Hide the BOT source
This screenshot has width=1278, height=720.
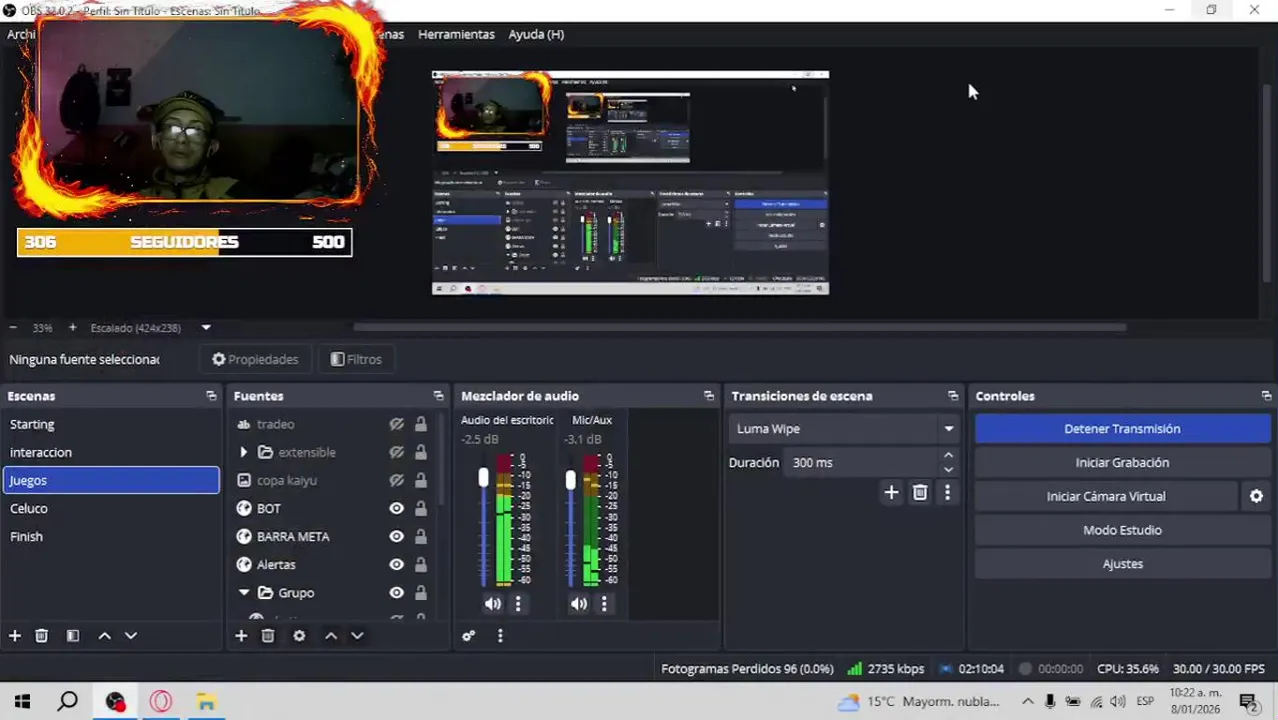click(397, 508)
